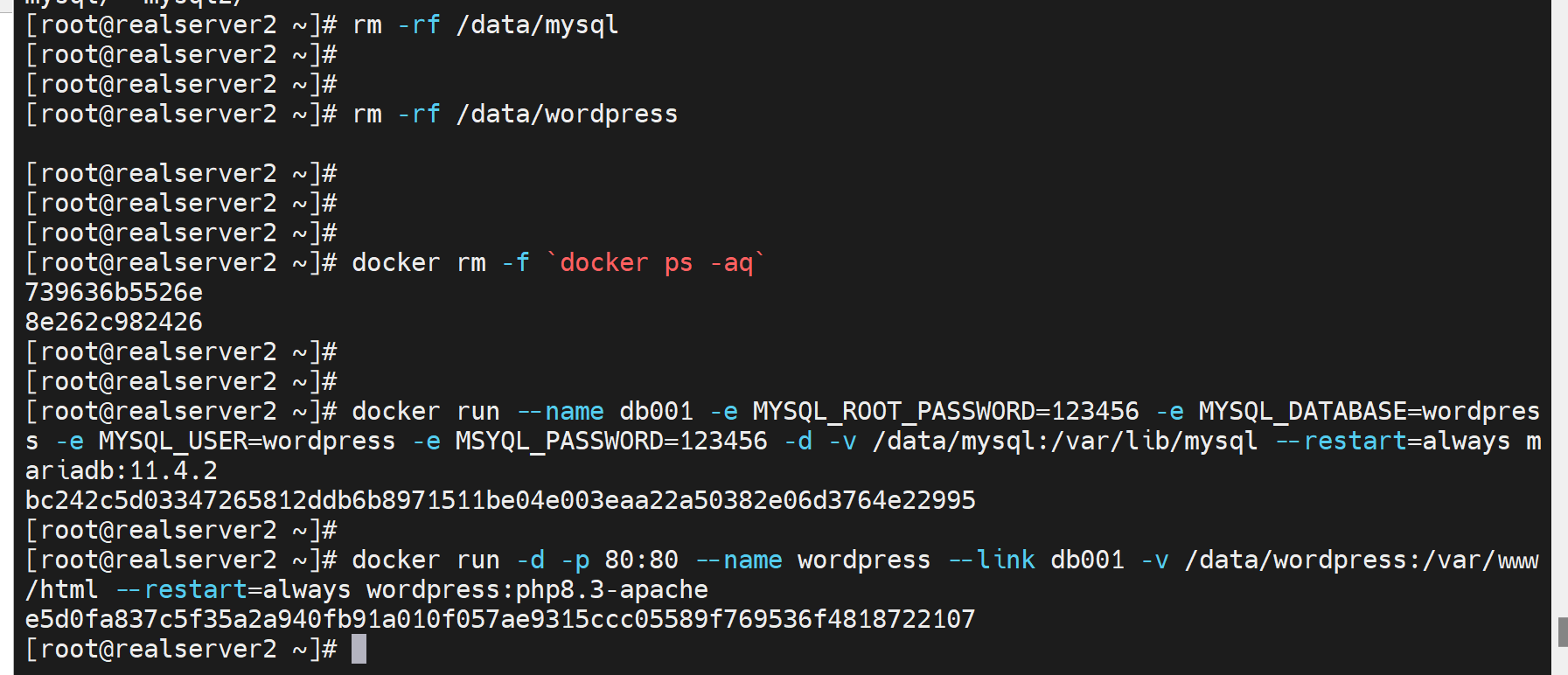
Task: Click the container hash starting with bc242c5d
Action: 500,500
